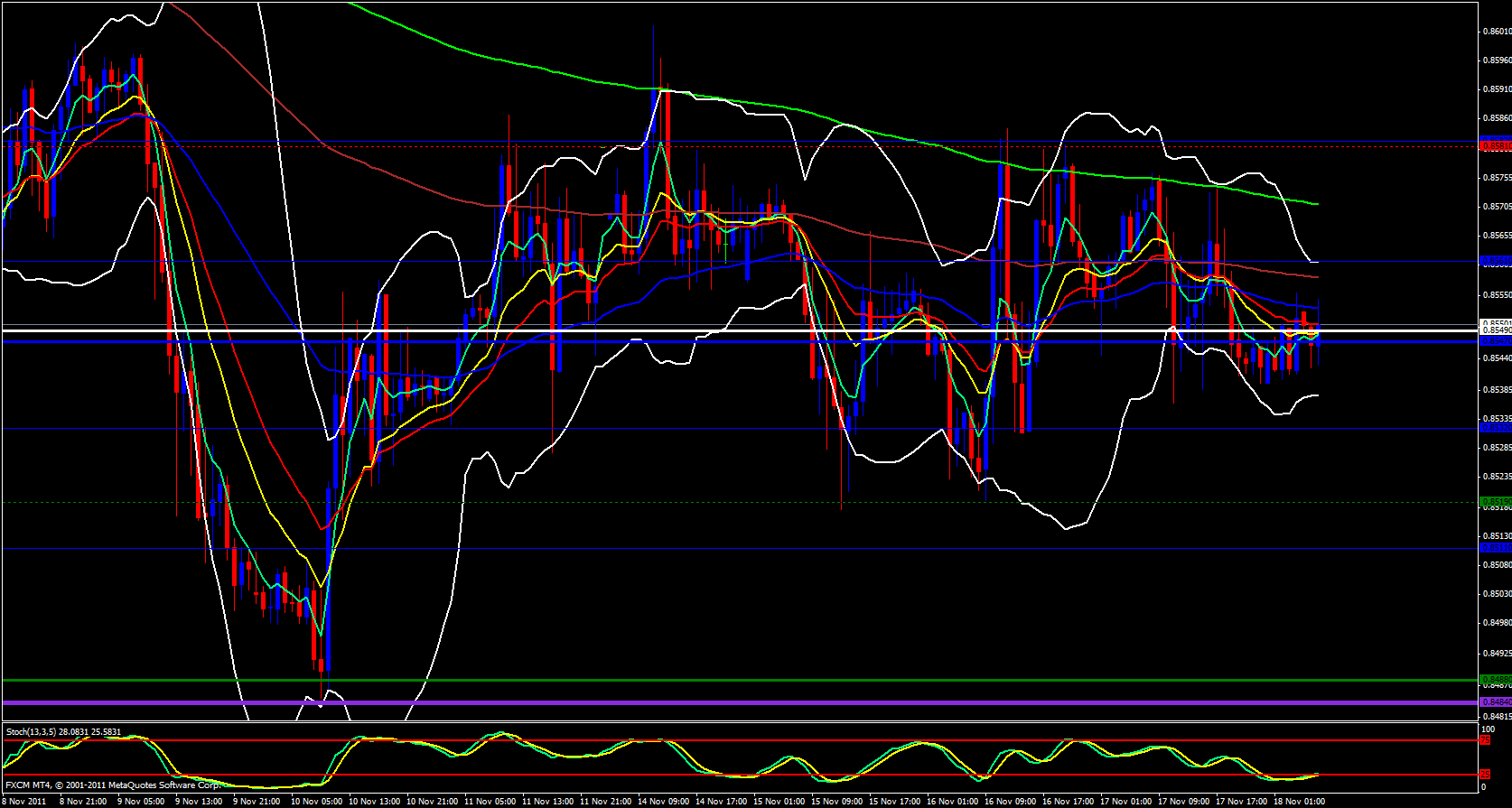Click the 9 Nov 13:00 time label
The height and width of the screenshot is (808, 1512).
(198, 802)
